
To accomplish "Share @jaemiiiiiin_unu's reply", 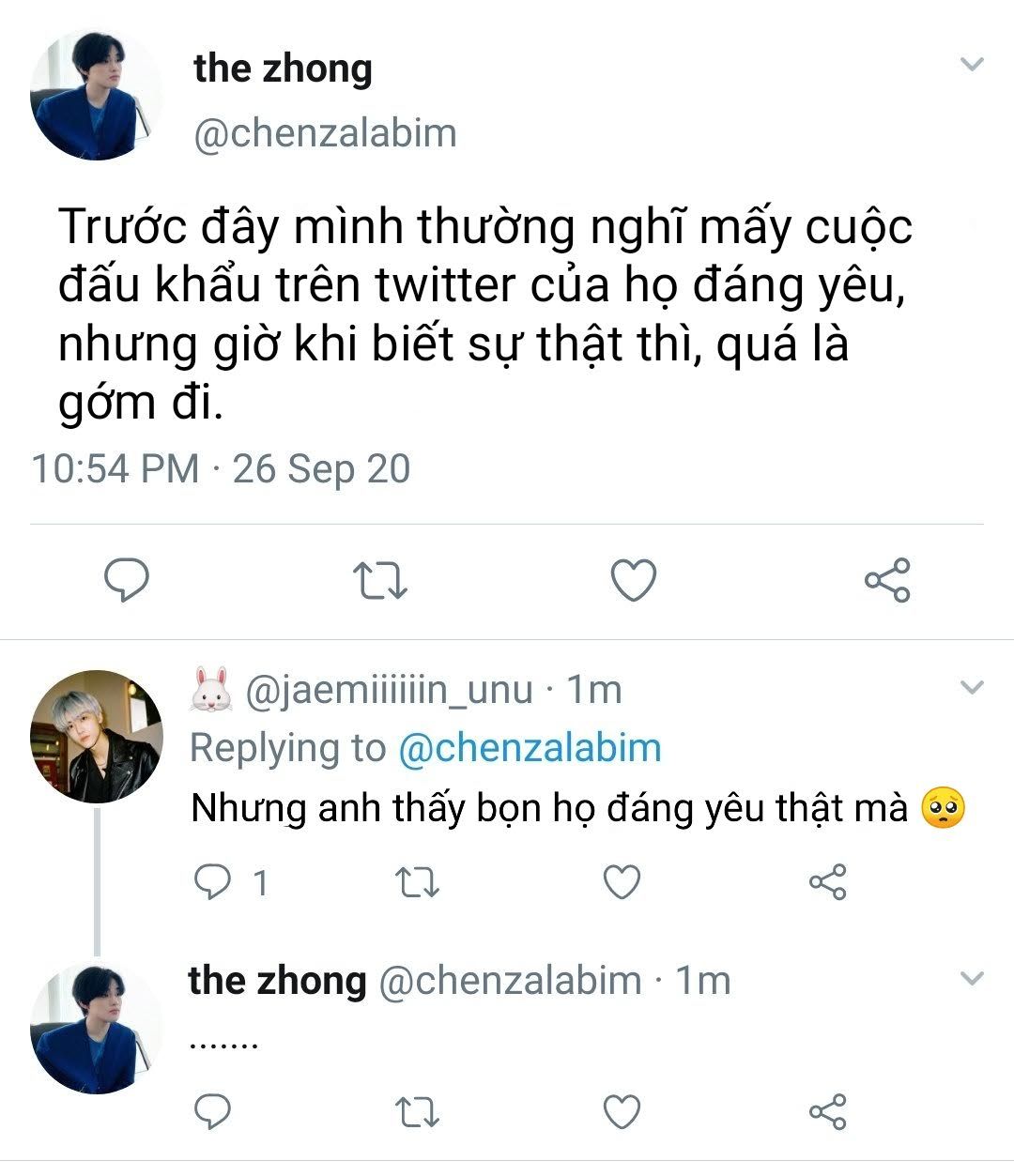I will [827, 882].
